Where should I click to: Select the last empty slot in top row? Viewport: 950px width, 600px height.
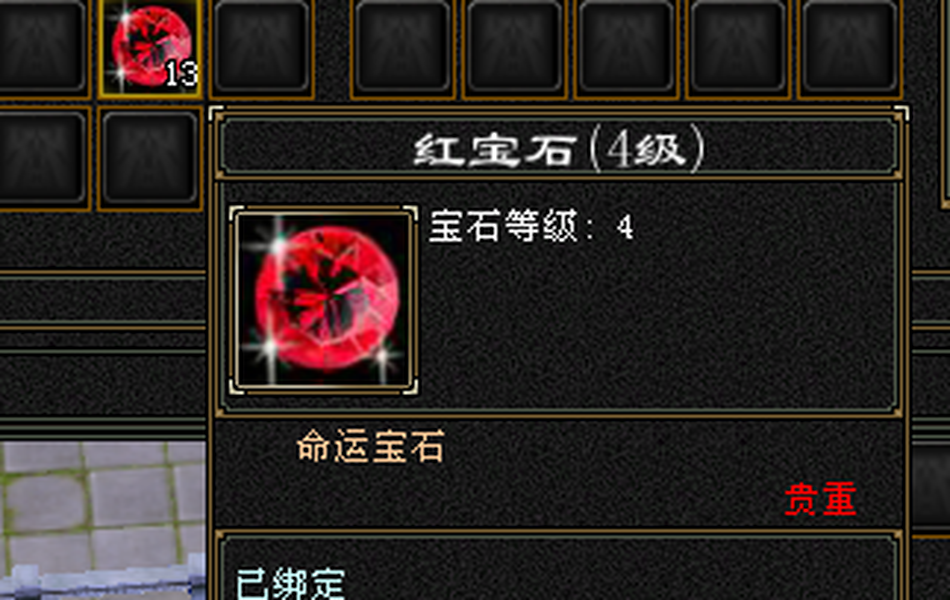coord(849,45)
